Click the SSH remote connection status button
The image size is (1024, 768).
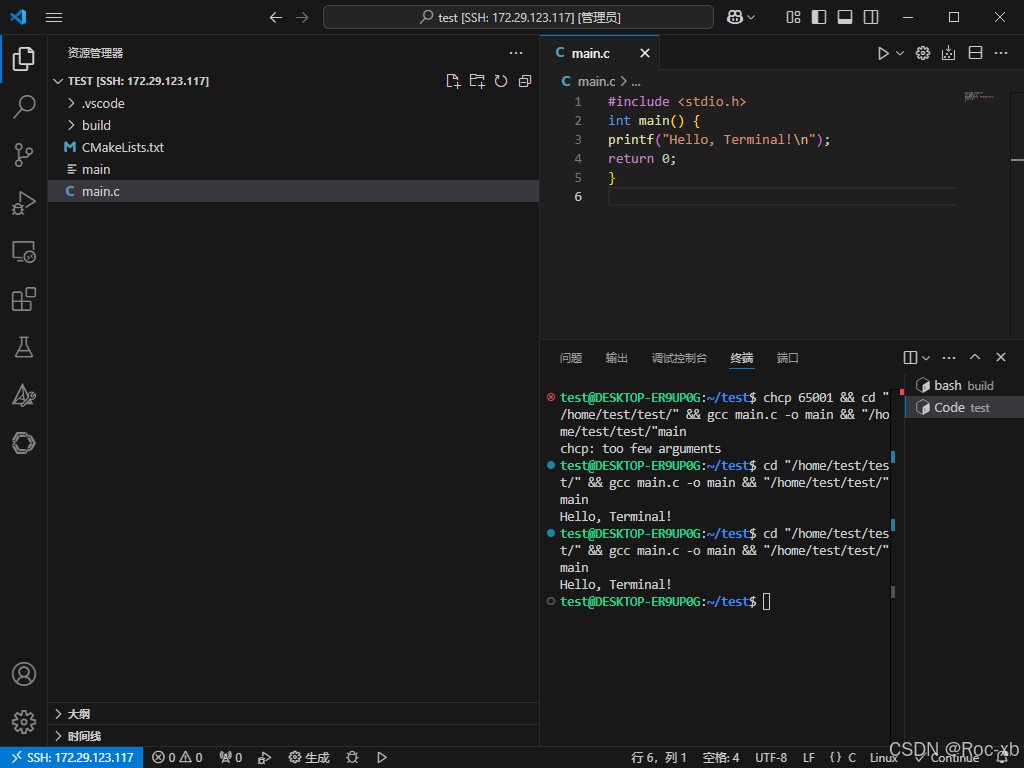pos(72,757)
